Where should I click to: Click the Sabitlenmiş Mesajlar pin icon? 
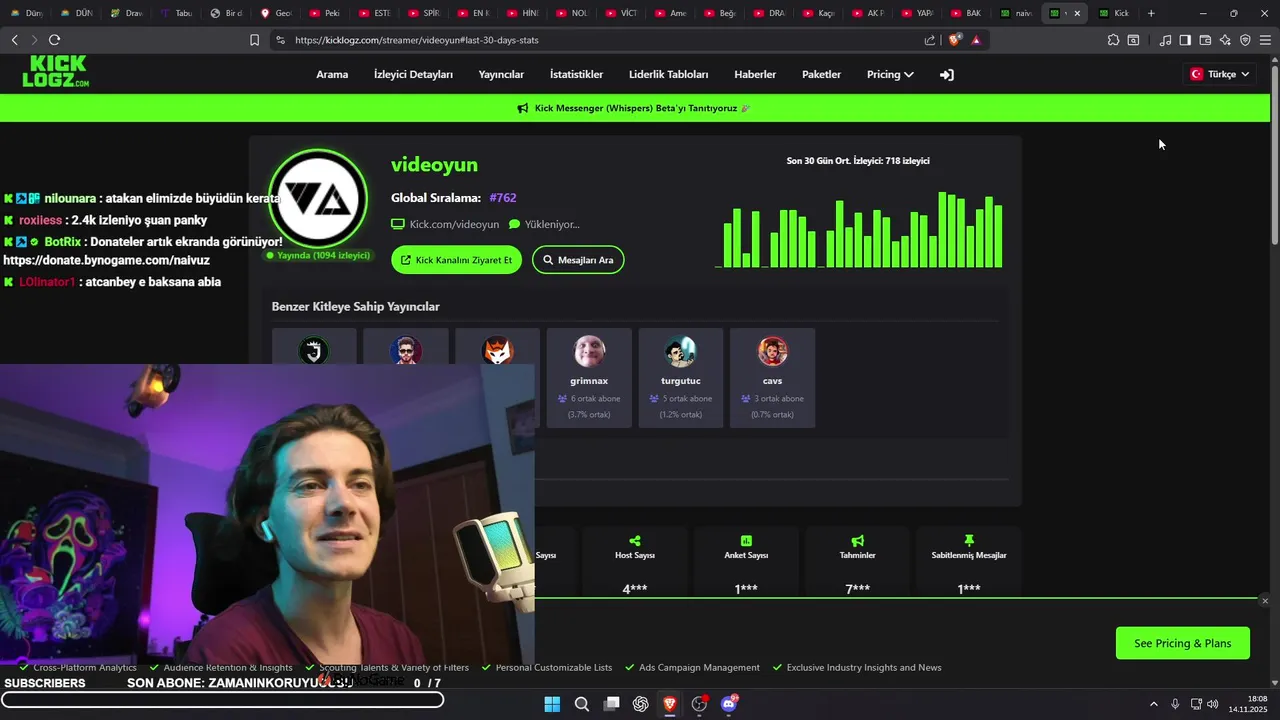click(x=969, y=540)
